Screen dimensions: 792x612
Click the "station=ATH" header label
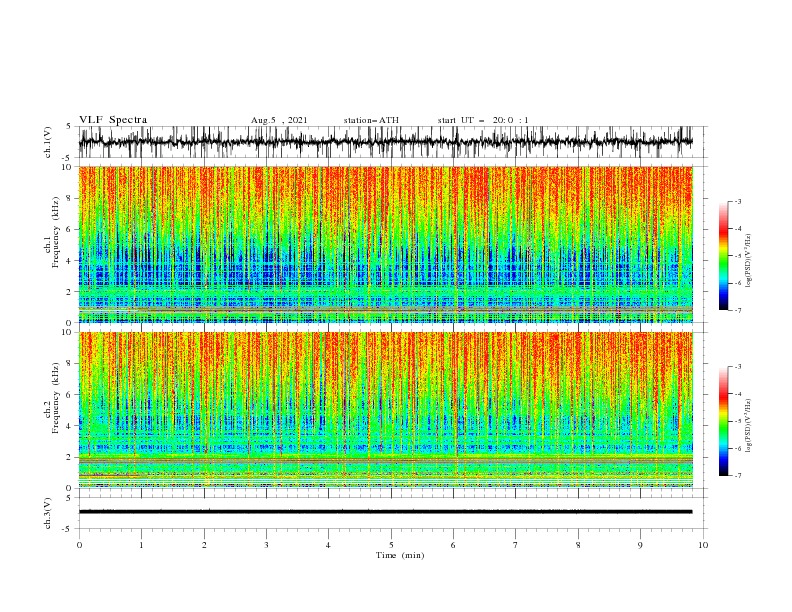(x=371, y=120)
